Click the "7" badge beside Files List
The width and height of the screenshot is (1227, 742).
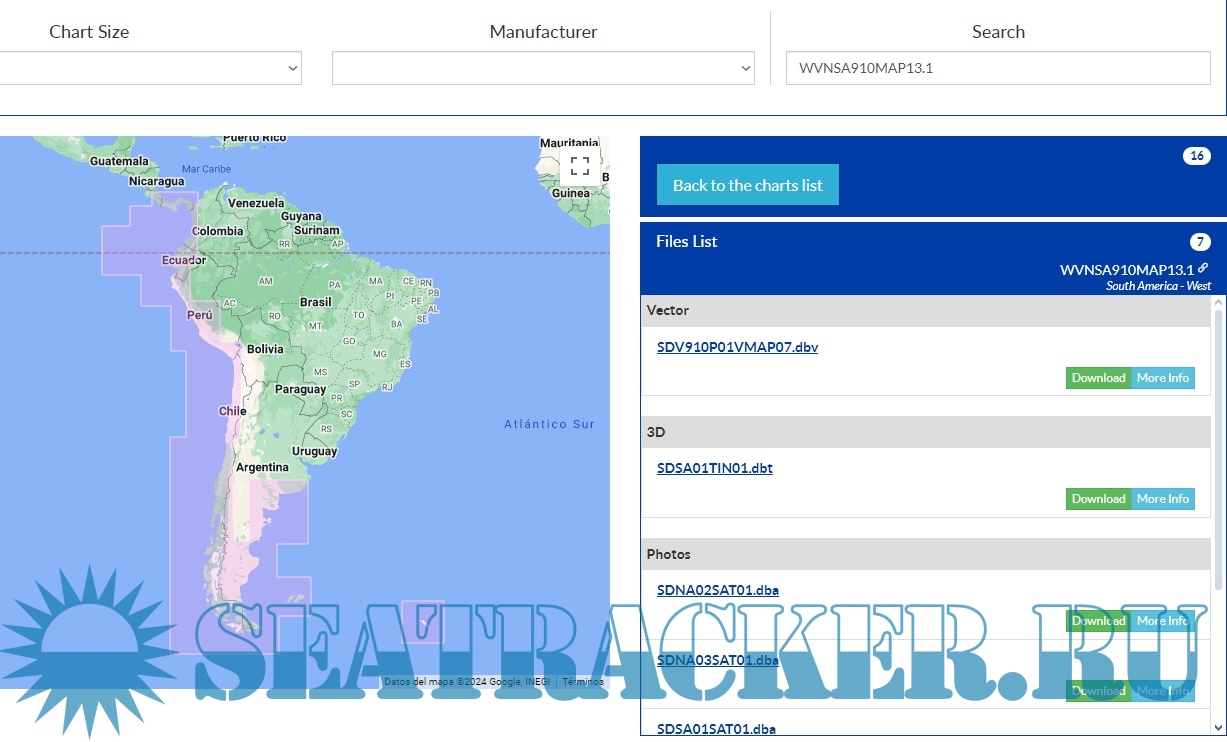1198,241
